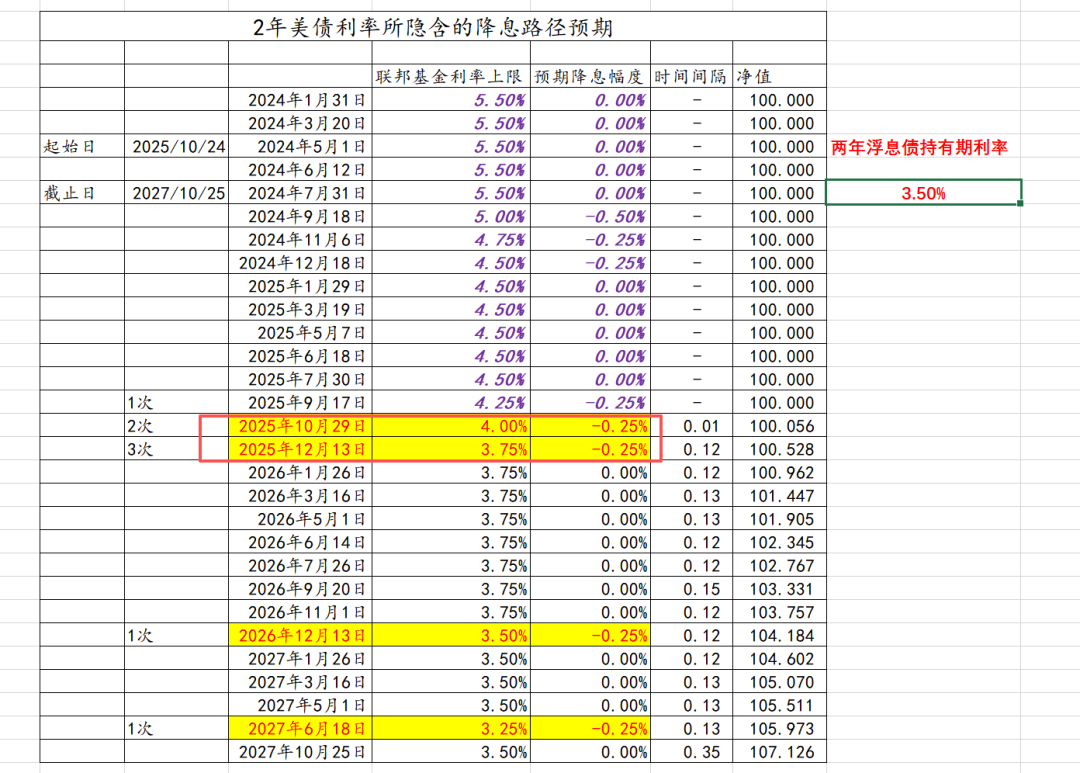Click the yellow 2025年12月13日 date cell
This screenshot has height=773, width=1080.
[x=300, y=449]
